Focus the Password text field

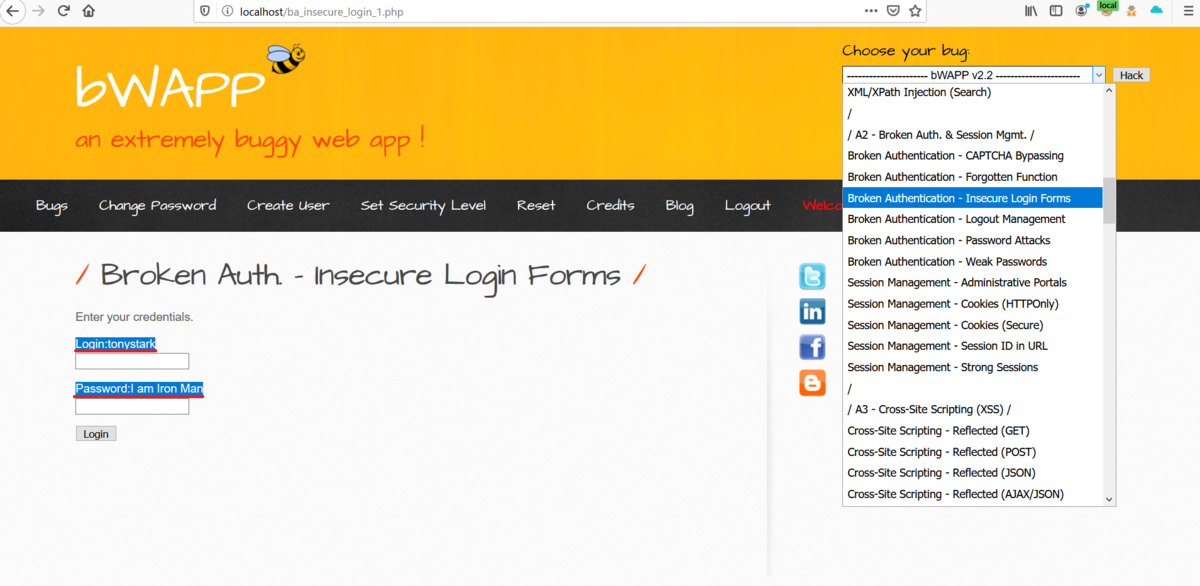(x=132, y=406)
